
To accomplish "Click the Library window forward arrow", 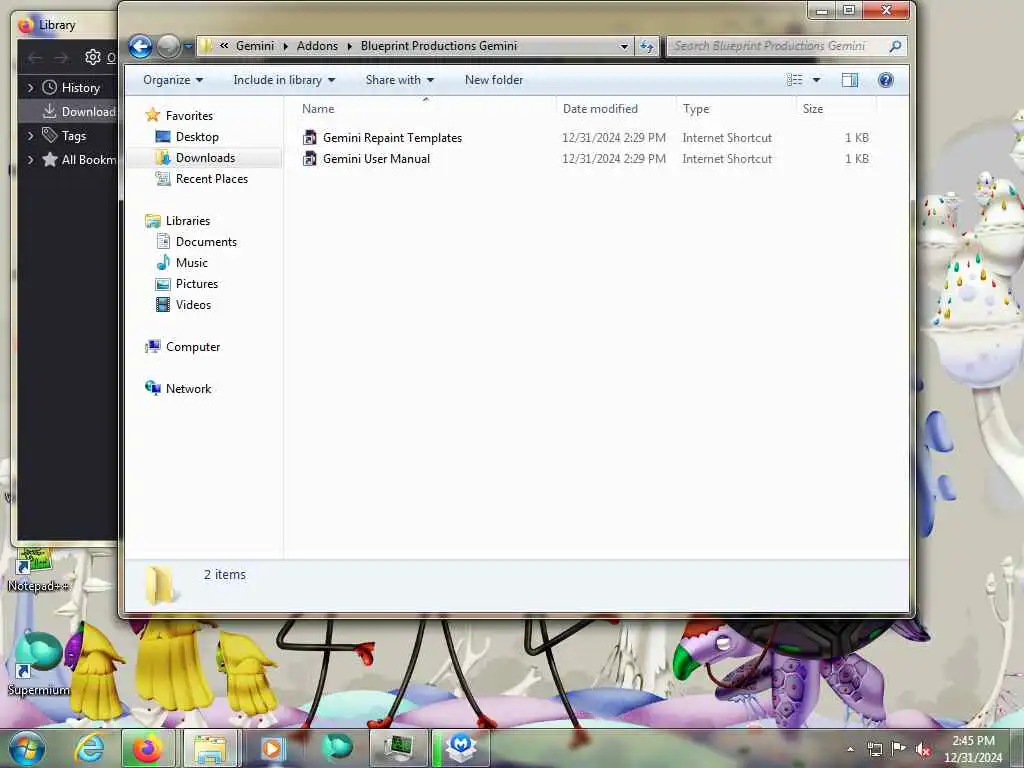I will [61, 58].
